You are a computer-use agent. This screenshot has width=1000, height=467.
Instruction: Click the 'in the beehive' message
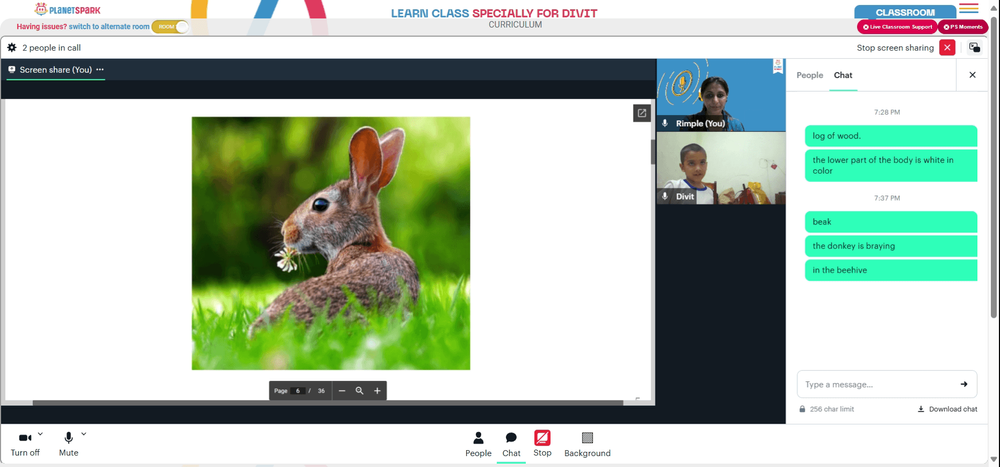pyautogui.click(x=891, y=271)
